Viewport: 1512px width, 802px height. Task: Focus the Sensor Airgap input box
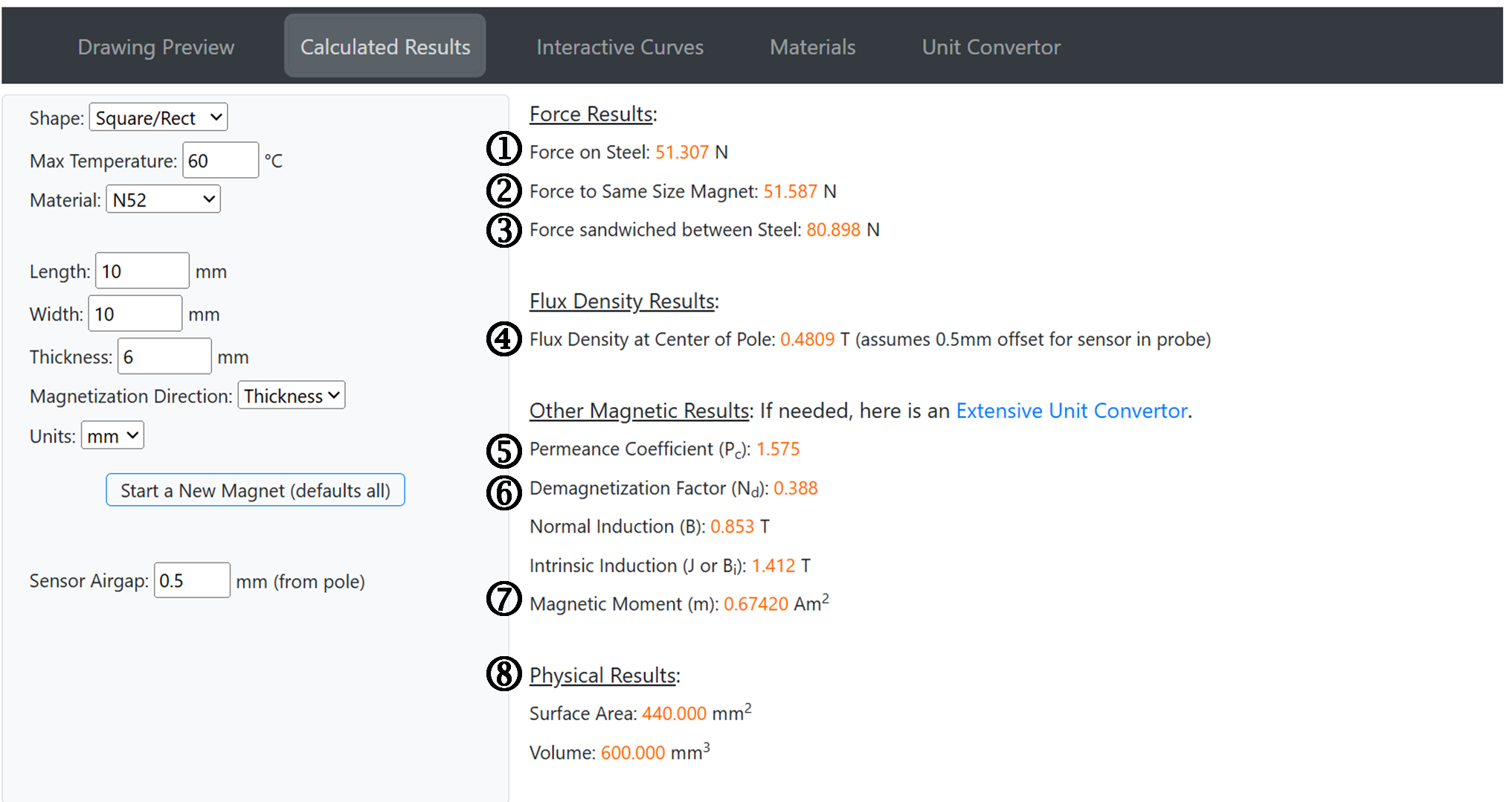click(192, 580)
